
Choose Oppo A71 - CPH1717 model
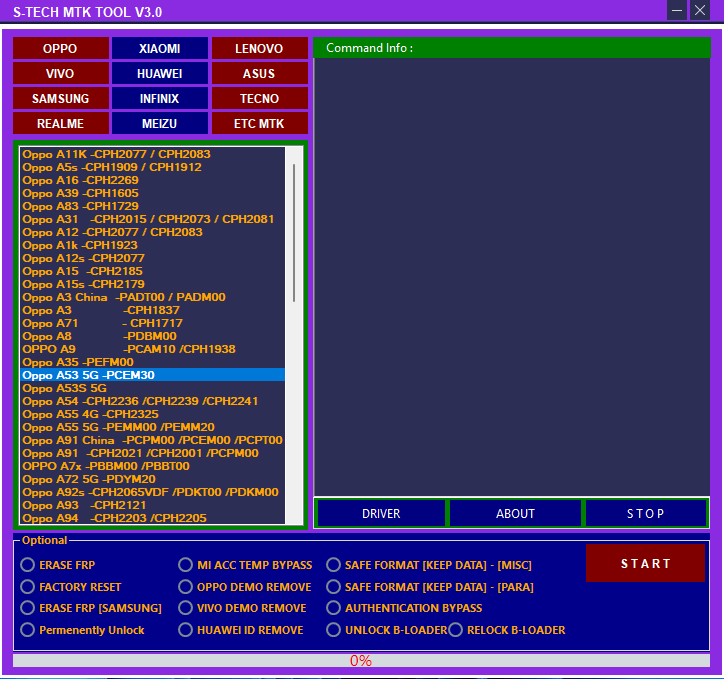(x=152, y=323)
